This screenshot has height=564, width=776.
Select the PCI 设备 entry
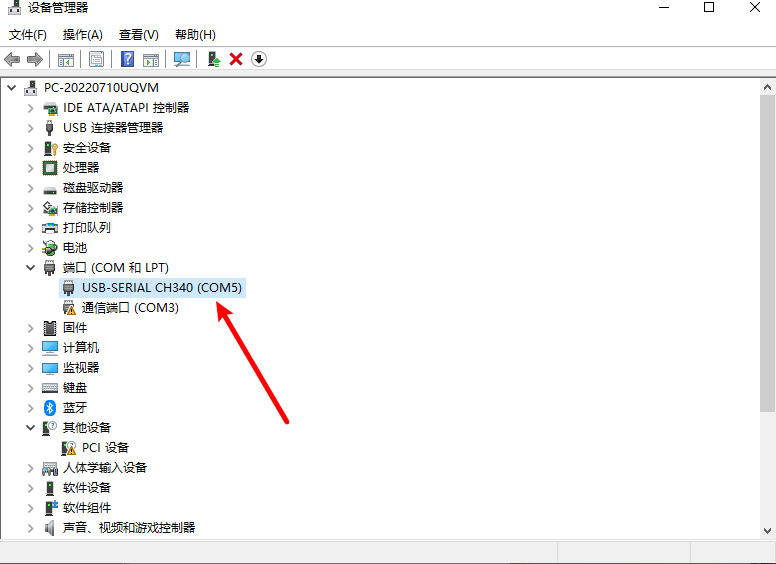pos(105,447)
